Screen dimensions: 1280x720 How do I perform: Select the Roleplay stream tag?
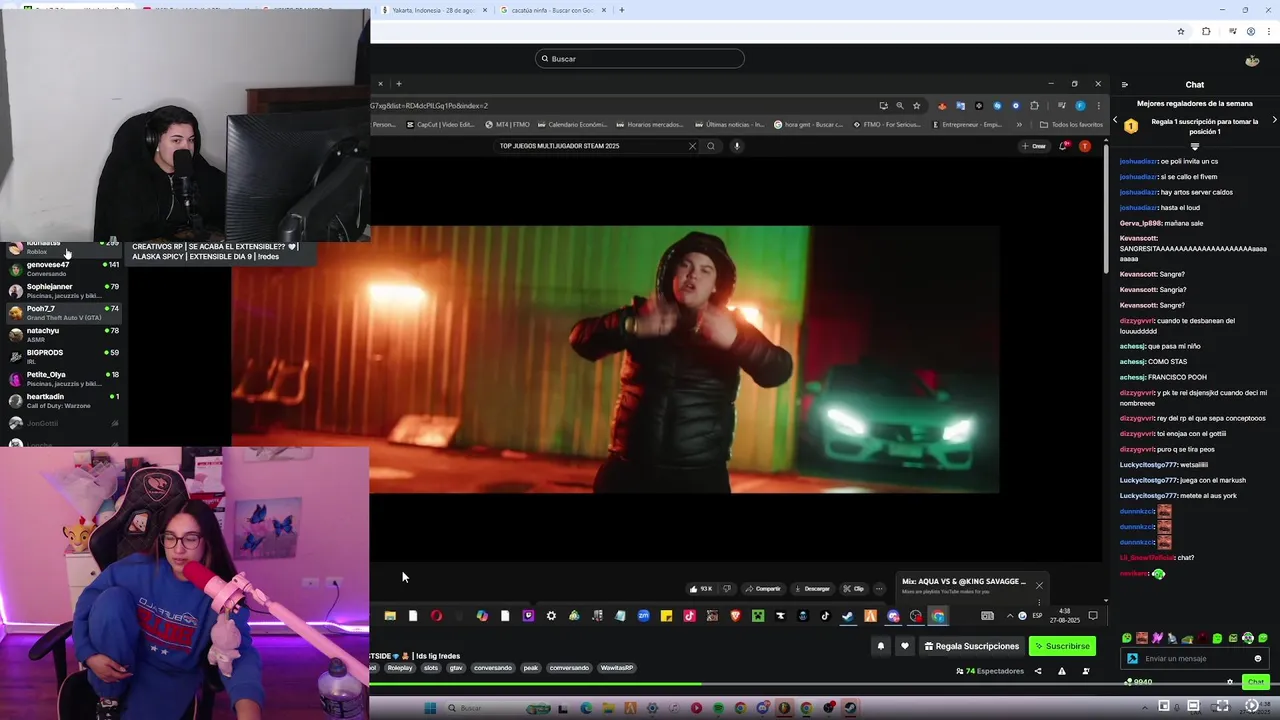point(400,668)
